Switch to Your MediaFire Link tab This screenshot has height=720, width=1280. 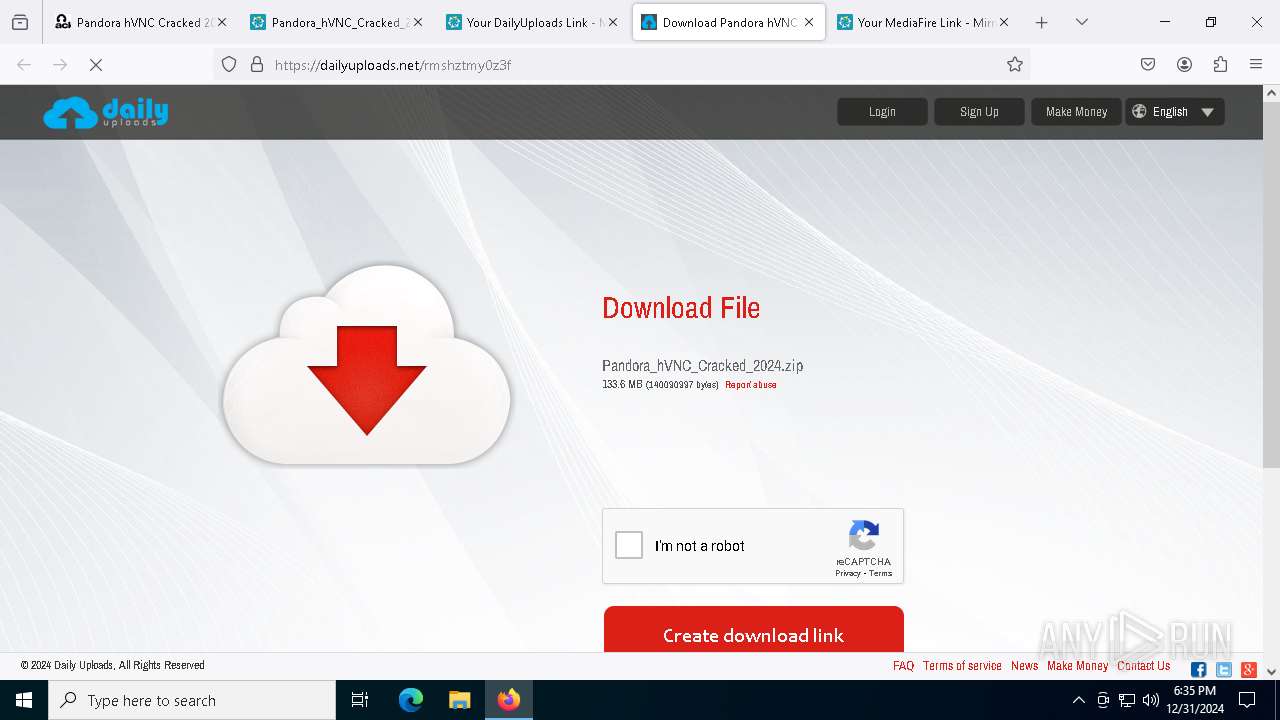coord(923,22)
